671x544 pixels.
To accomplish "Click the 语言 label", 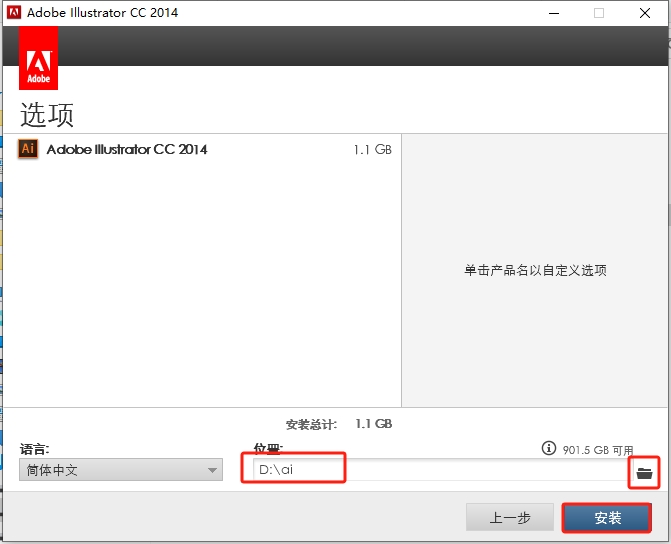I will tap(35, 449).
